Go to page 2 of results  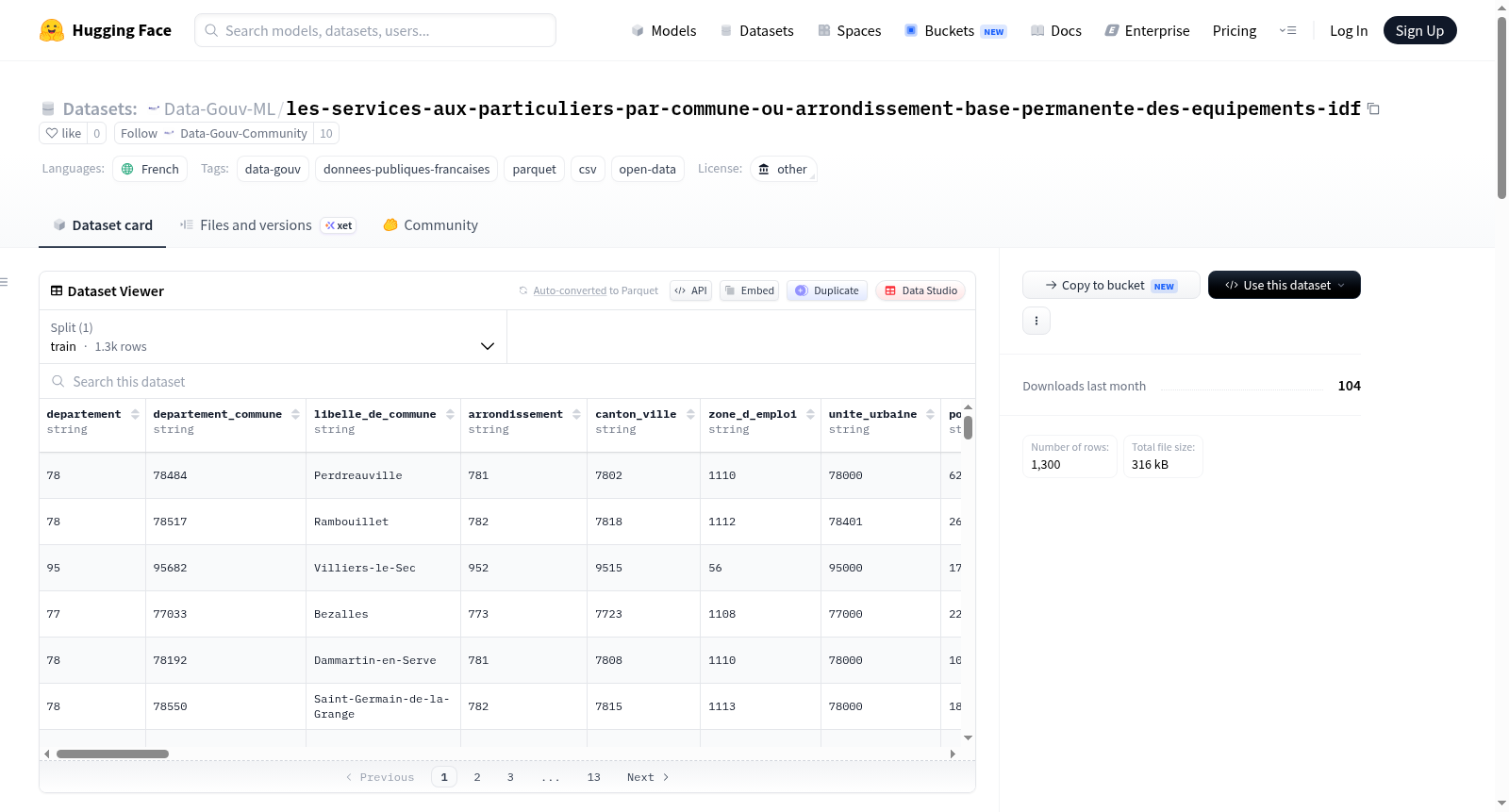[x=477, y=777]
